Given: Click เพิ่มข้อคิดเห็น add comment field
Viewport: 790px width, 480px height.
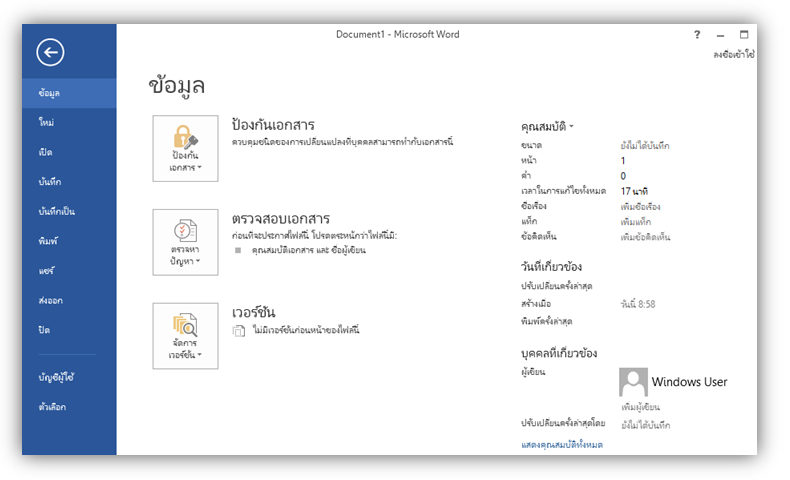Looking at the screenshot, I should point(645,237).
